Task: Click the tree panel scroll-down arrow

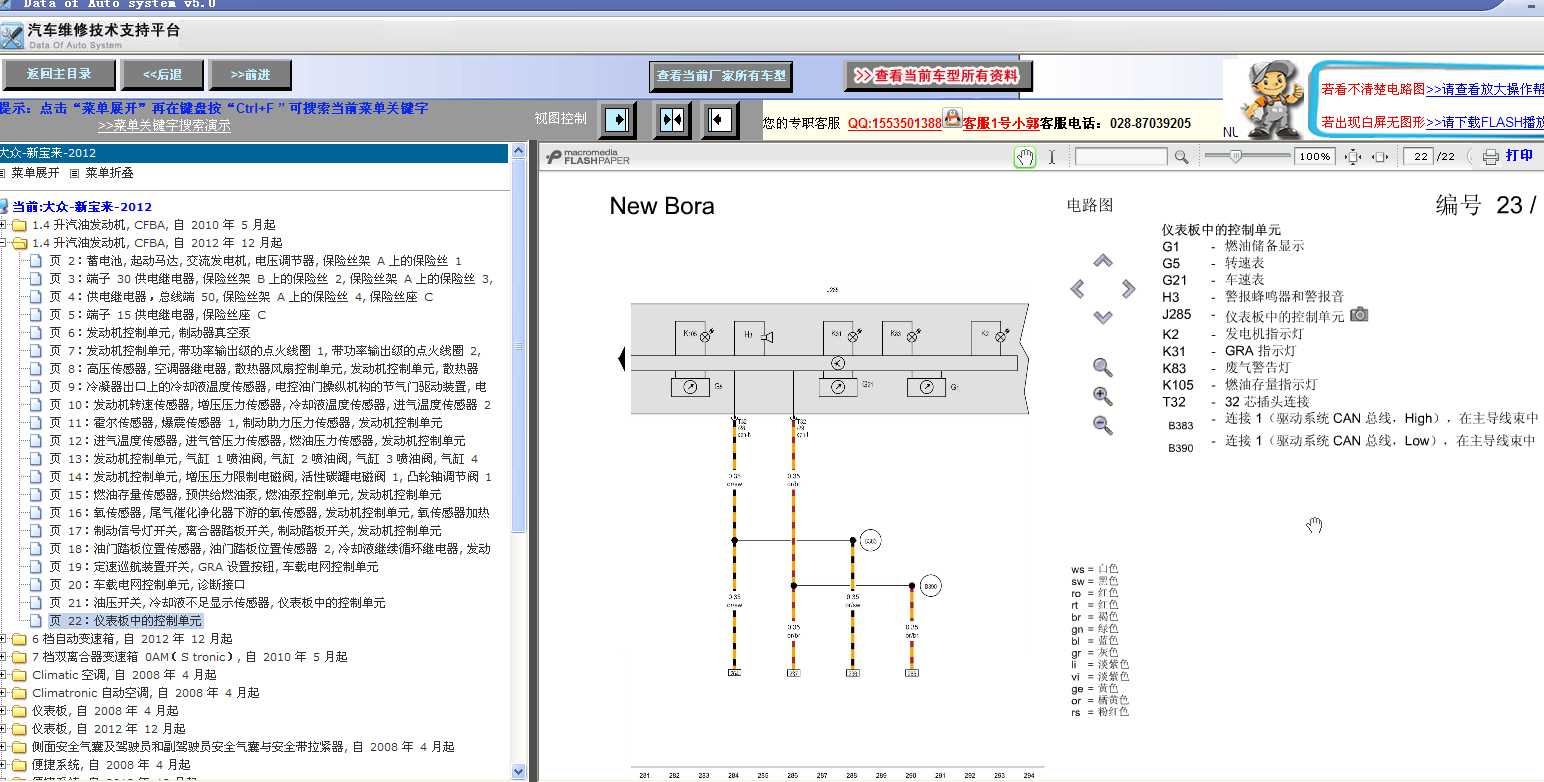Action: (518, 771)
